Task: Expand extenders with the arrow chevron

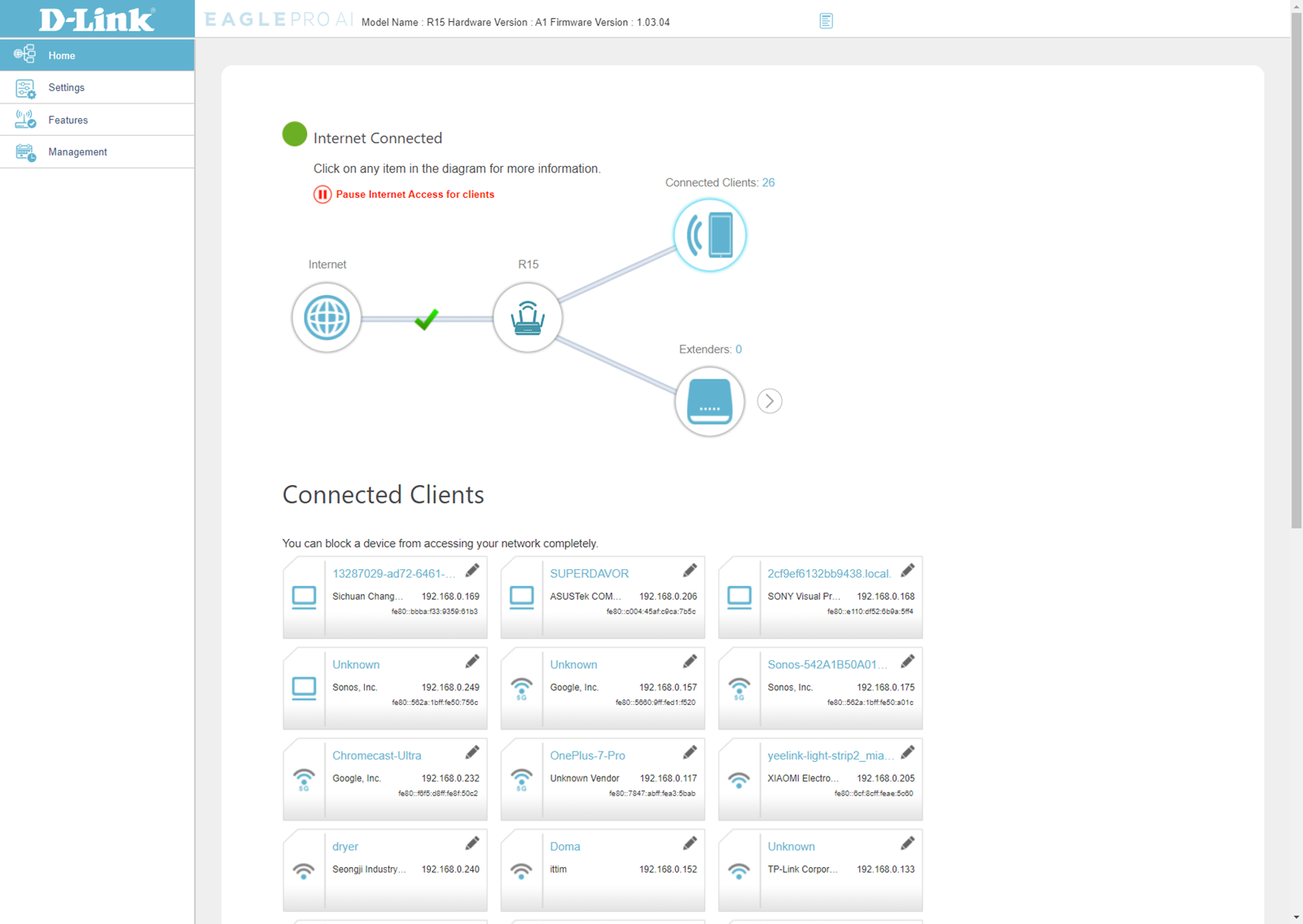Action: pyautogui.click(x=770, y=401)
